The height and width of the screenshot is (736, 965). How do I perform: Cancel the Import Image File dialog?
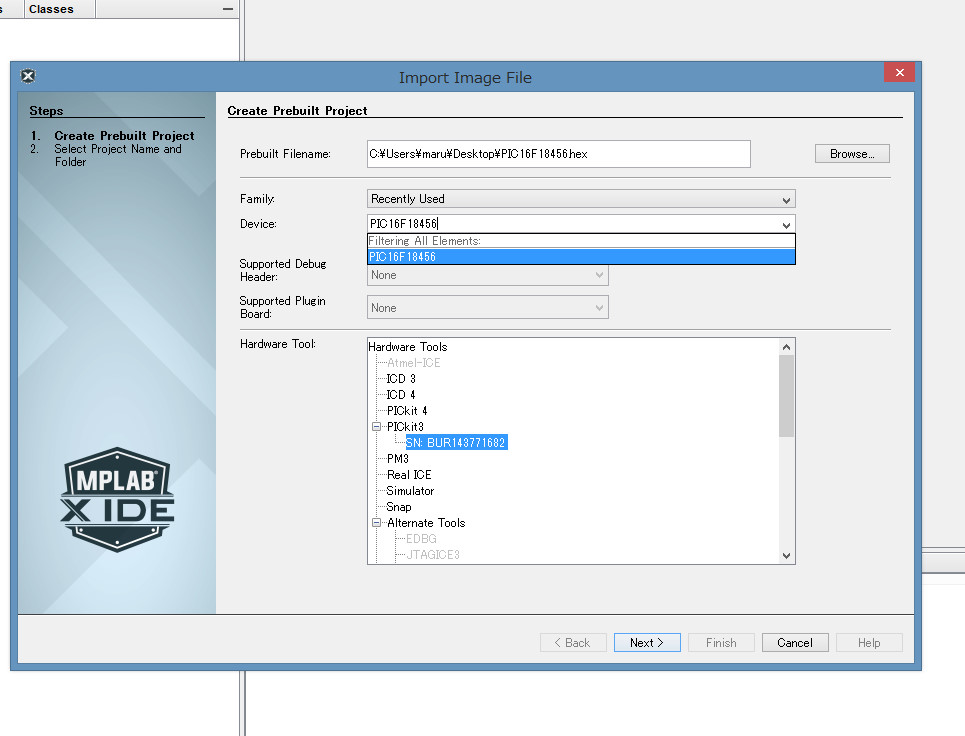point(795,642)
